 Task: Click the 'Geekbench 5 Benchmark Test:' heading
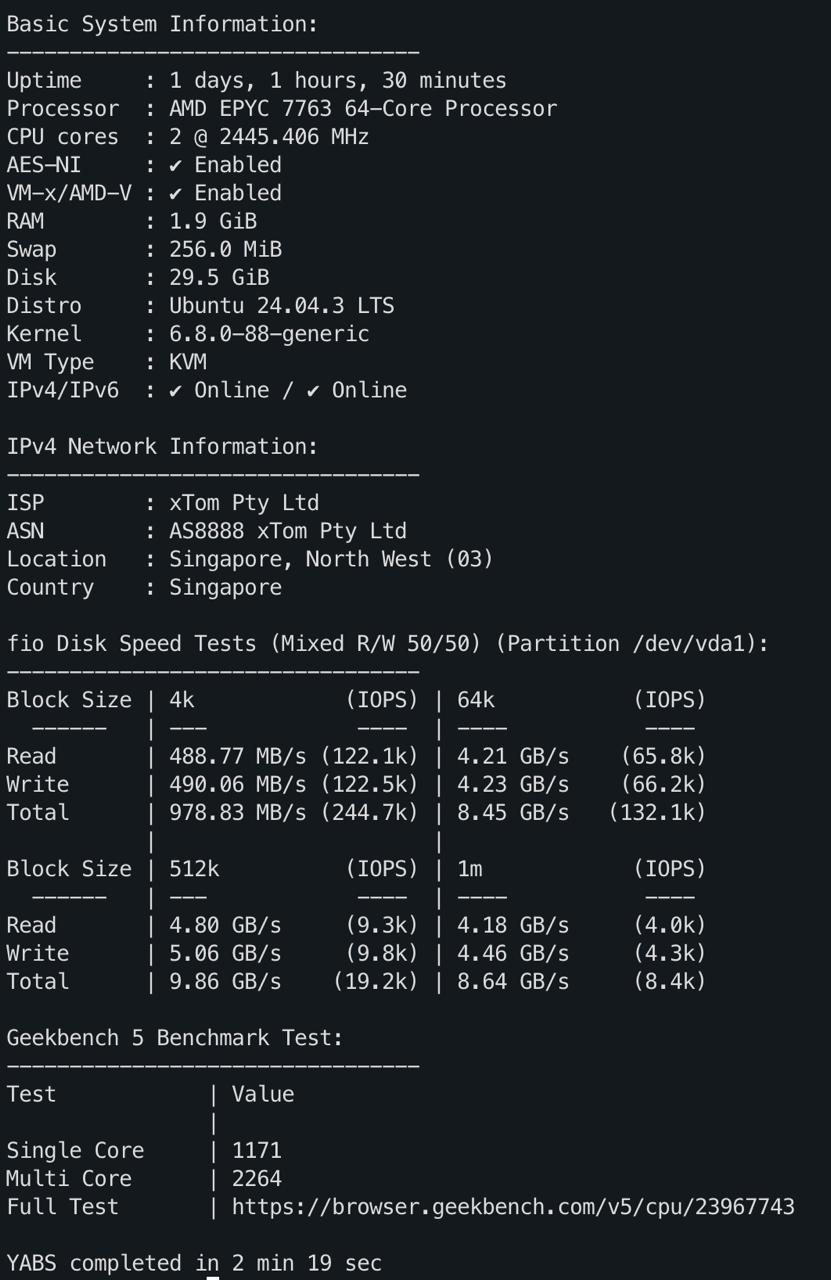(175, 1037)
